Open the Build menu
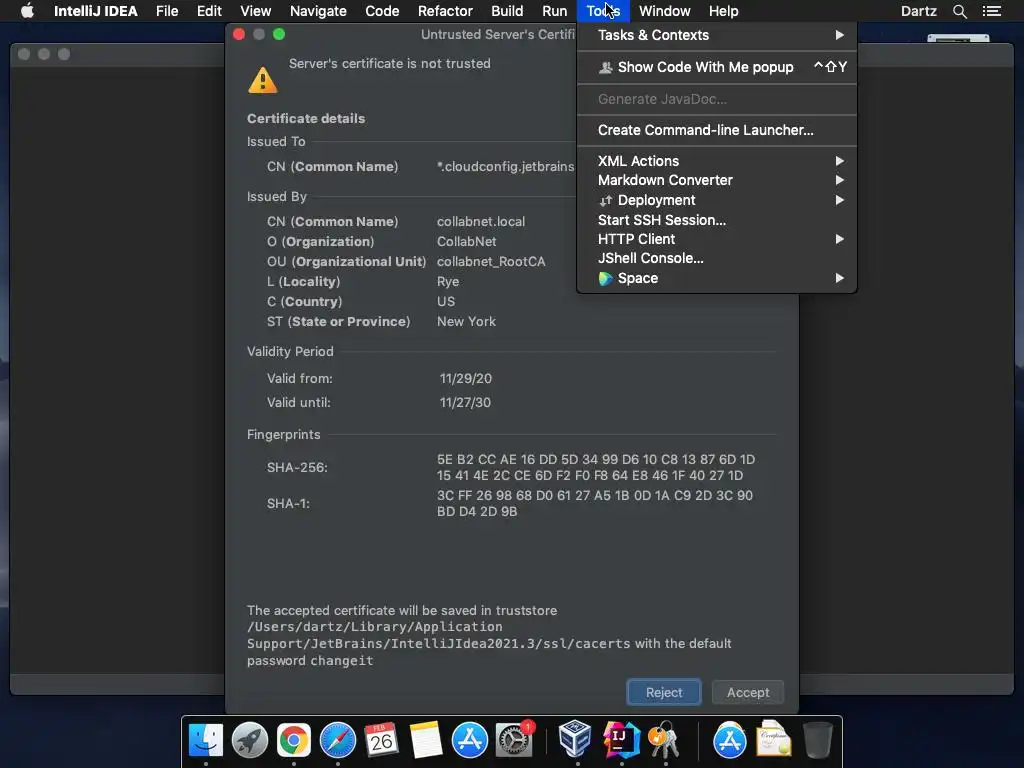This screenshot has width=1024, height=768. pyautogui.click(x=507, y=11)
